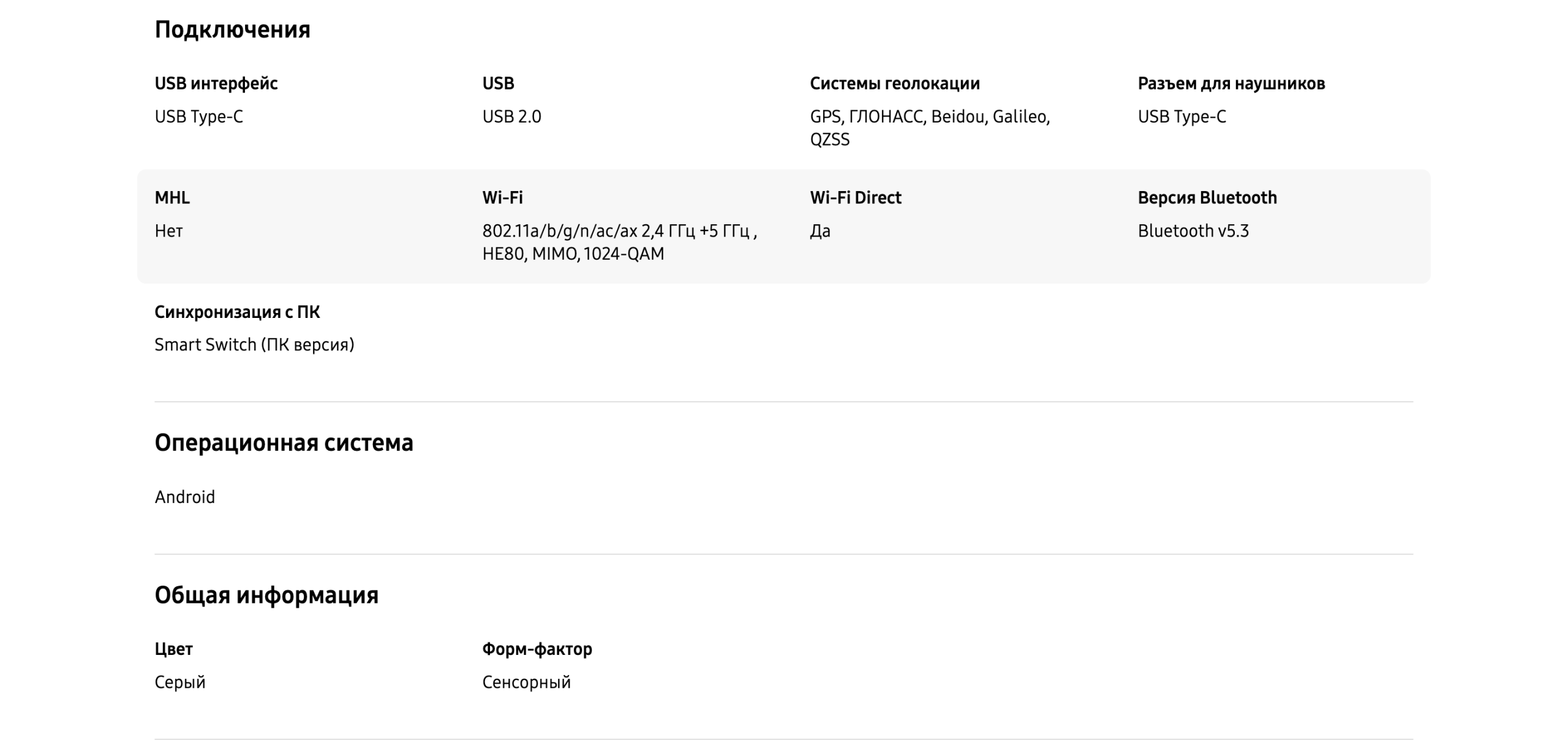Click the Подключения section heading

(232, 29)
